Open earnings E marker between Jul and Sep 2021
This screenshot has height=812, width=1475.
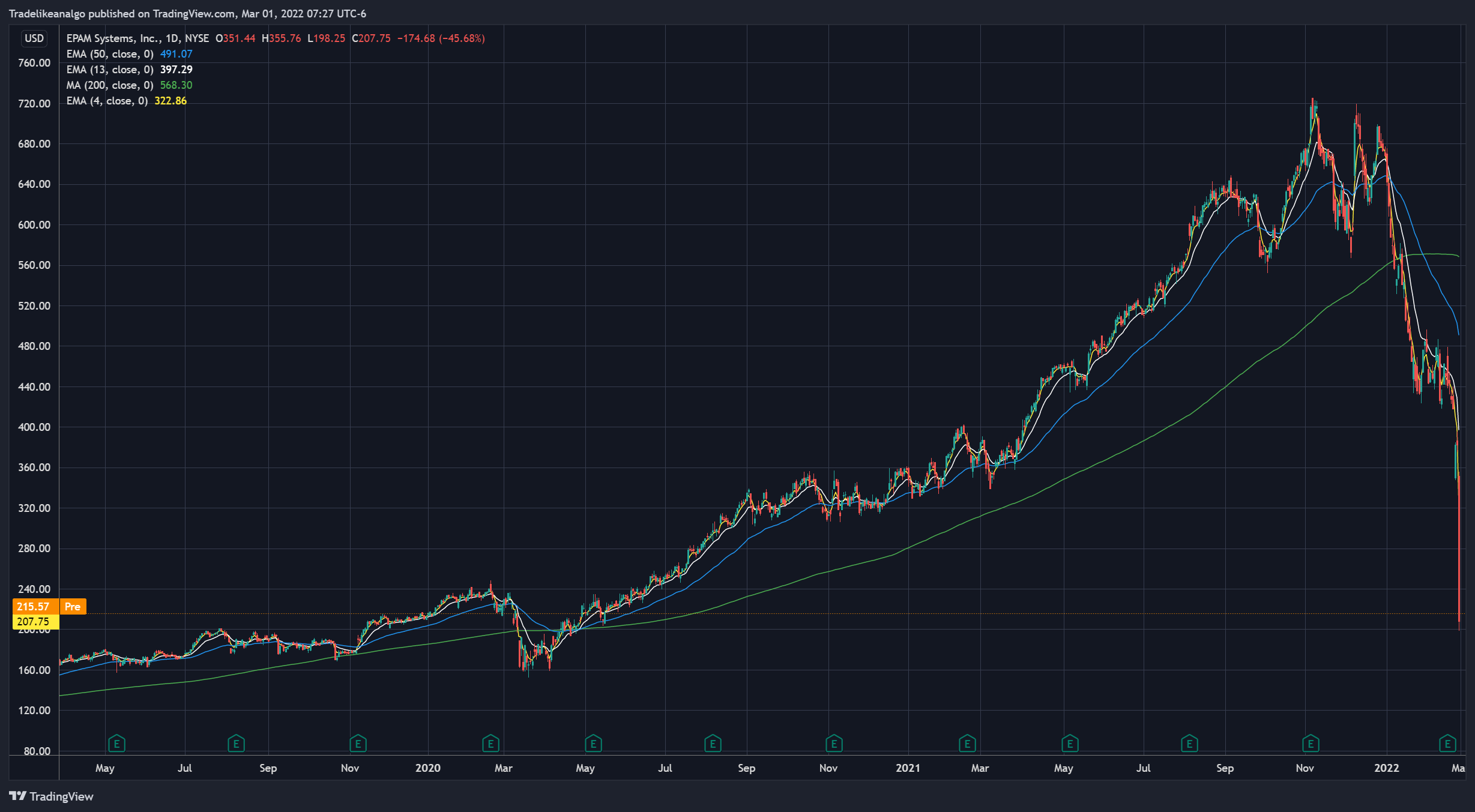pyautogui.click(x=1189, y=744)
